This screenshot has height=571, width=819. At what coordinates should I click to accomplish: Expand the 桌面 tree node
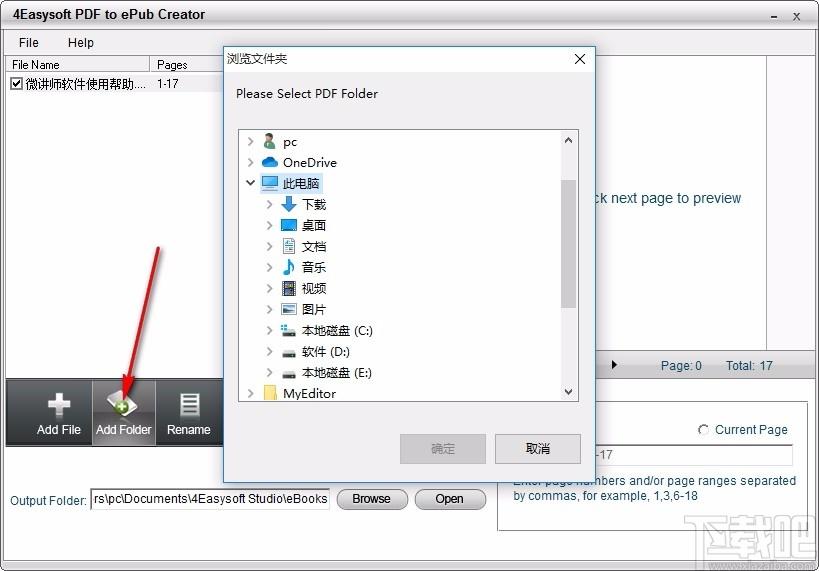tap(270, 225)
